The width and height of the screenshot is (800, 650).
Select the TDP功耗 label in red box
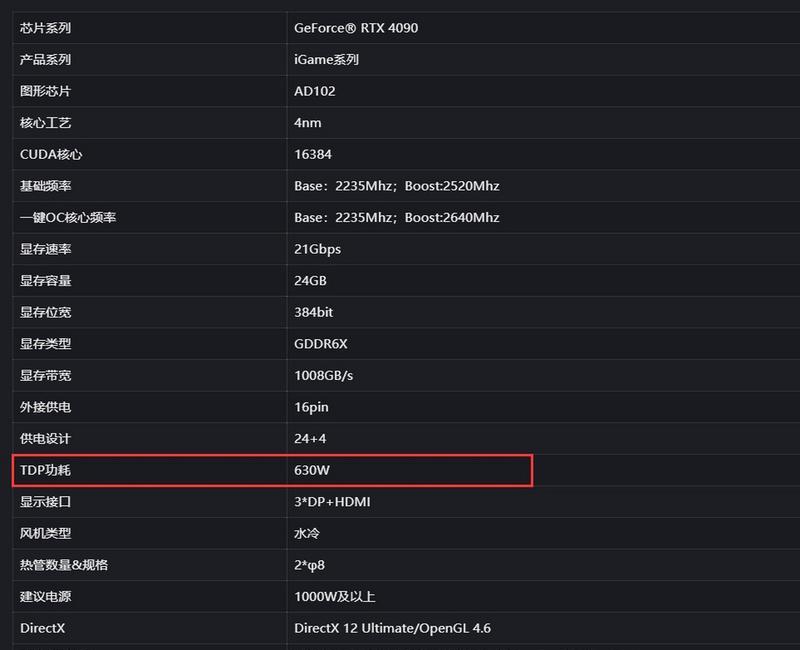coord(45,470)
